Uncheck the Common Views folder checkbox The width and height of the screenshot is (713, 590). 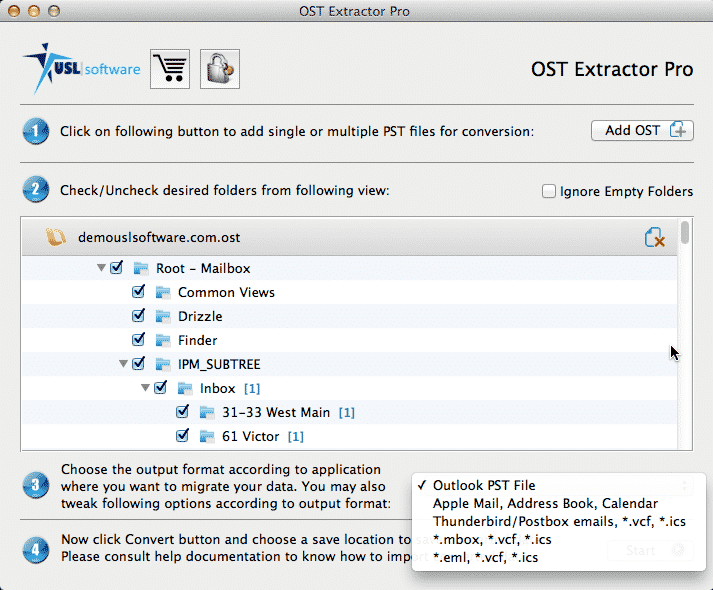[x=138, y=291]
